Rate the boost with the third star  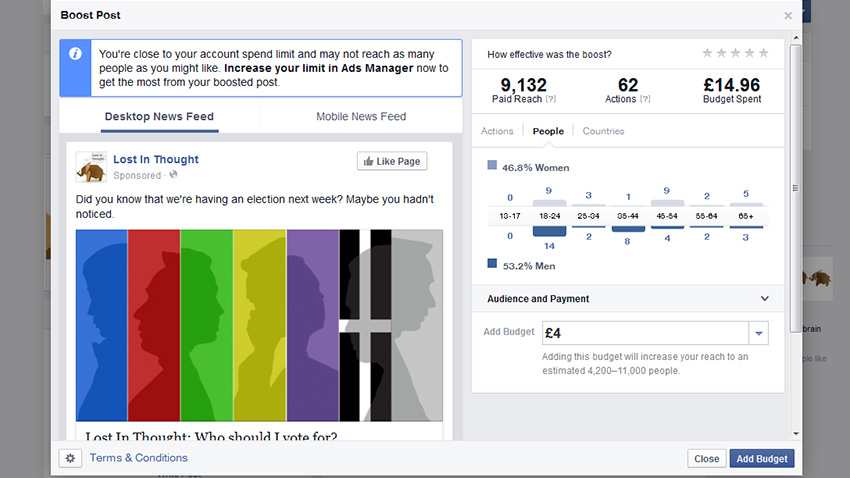point(736,53)
